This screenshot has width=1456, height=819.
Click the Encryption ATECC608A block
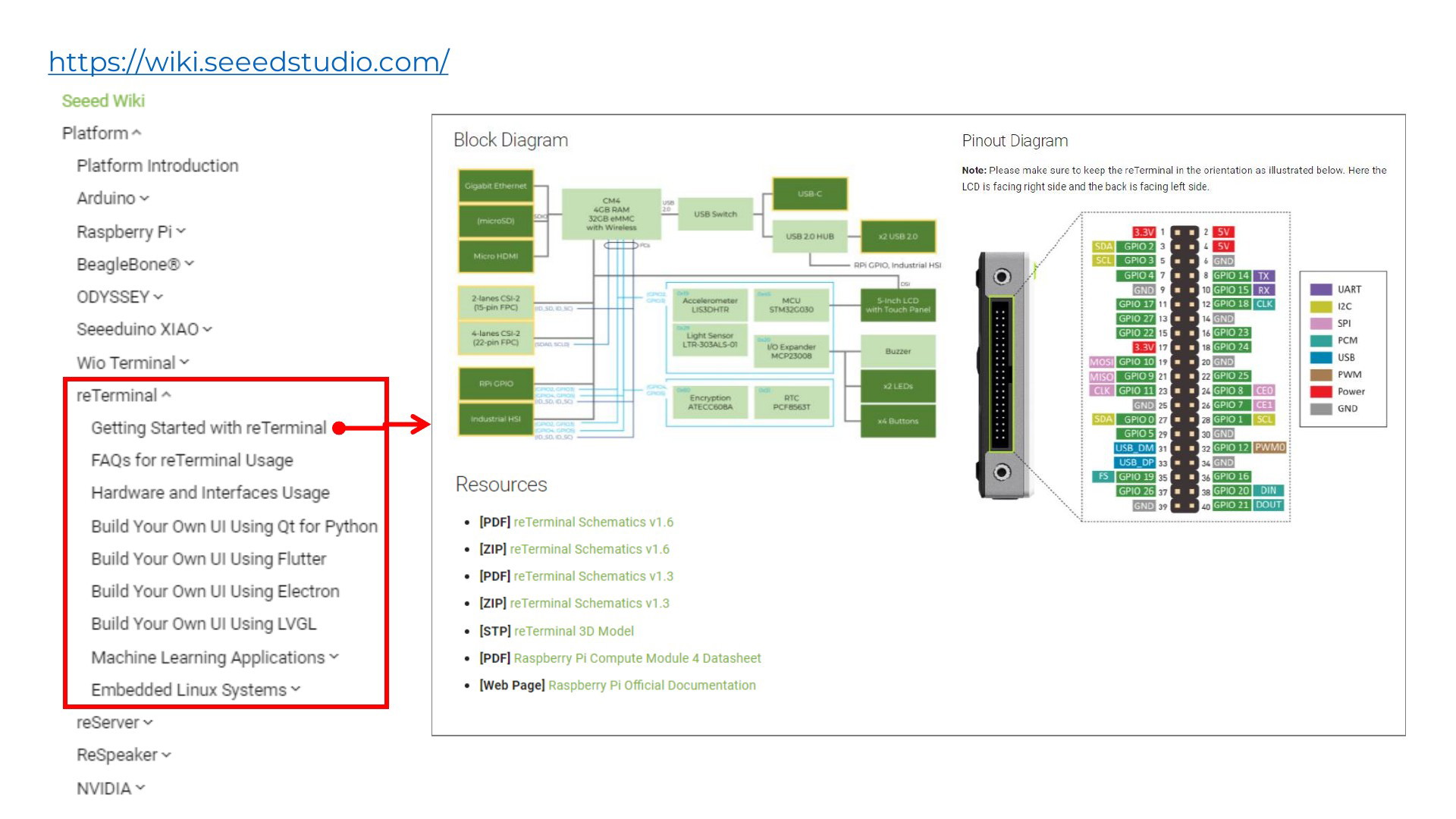coord(710,402)
